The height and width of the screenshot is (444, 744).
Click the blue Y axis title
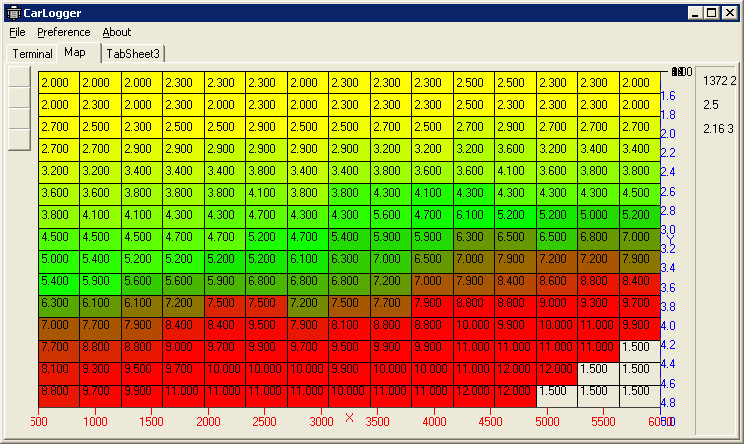(670, 240)
